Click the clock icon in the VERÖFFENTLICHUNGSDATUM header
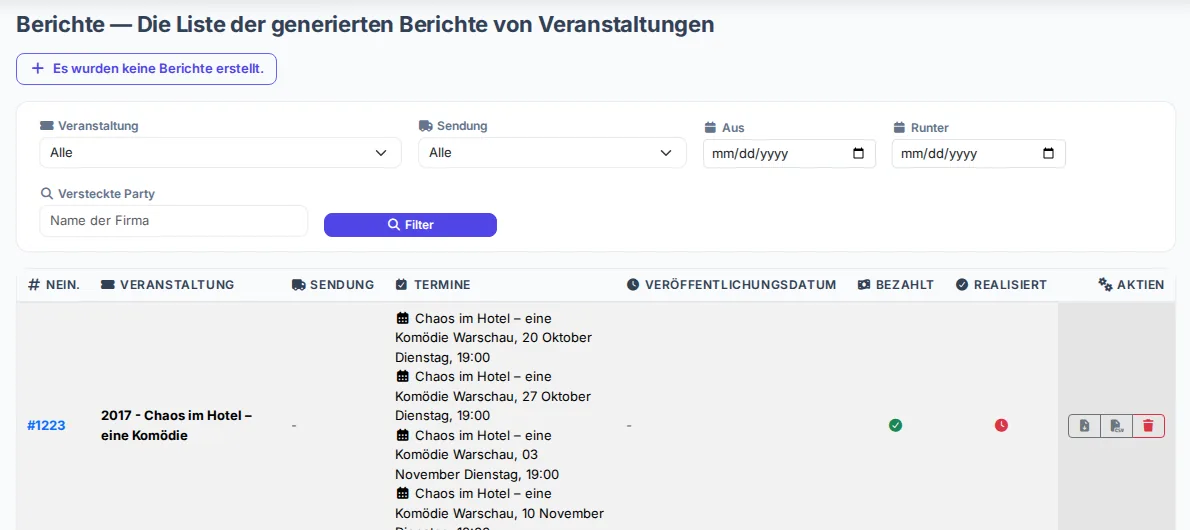The height and width of the screenshot is (530, 1190). (x=633, y=285)
